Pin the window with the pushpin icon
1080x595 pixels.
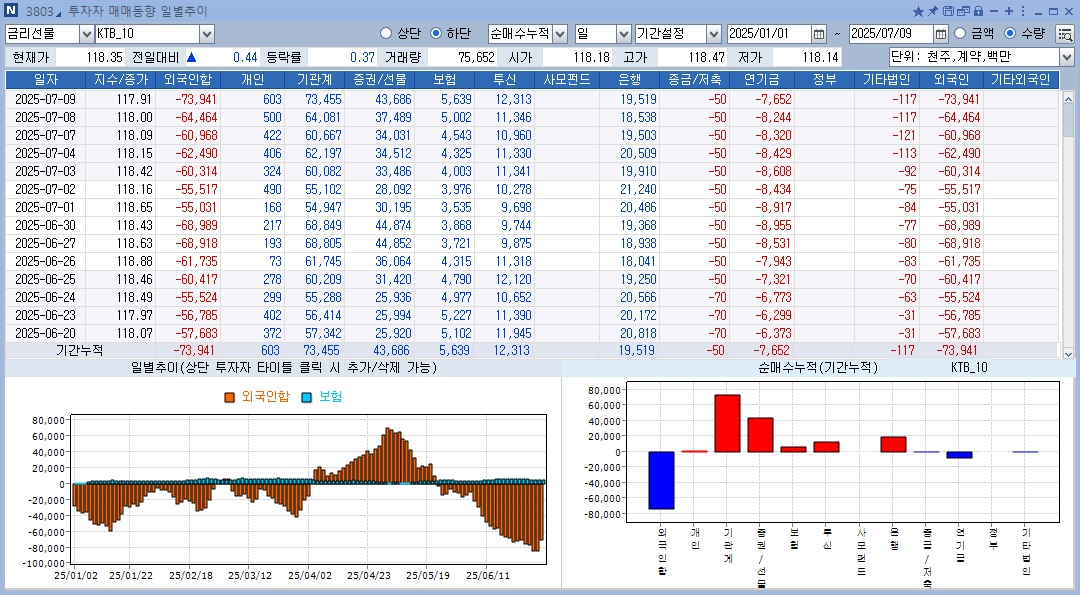click(x=933, y=11)
